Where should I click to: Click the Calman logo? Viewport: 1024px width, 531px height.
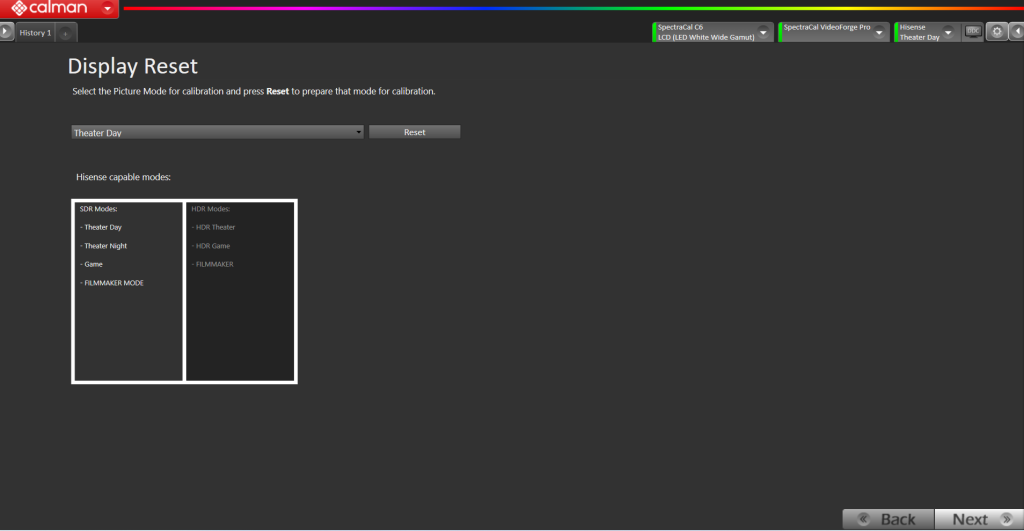[50, 9]
